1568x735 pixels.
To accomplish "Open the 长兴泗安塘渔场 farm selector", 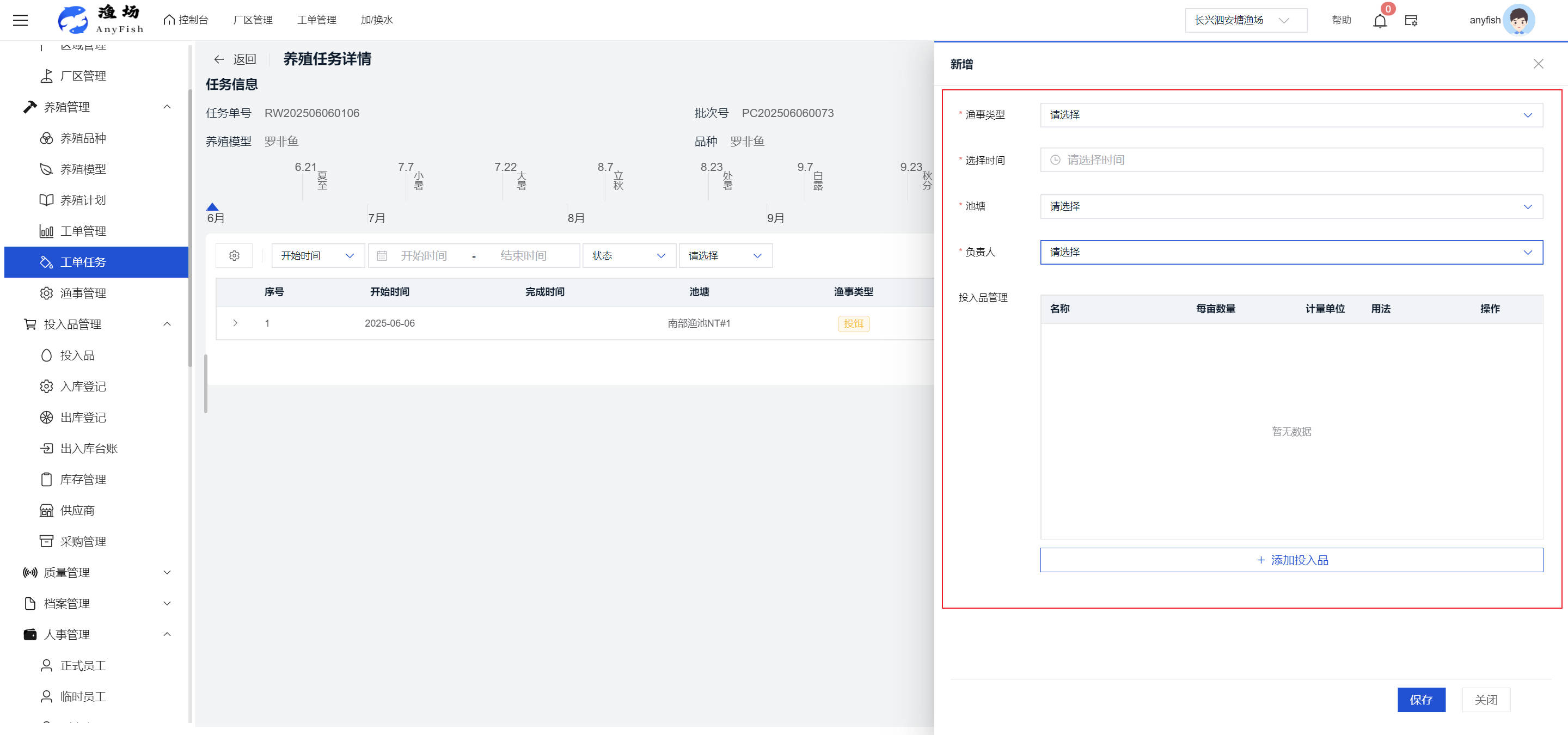I will (x=1244, y=21).
